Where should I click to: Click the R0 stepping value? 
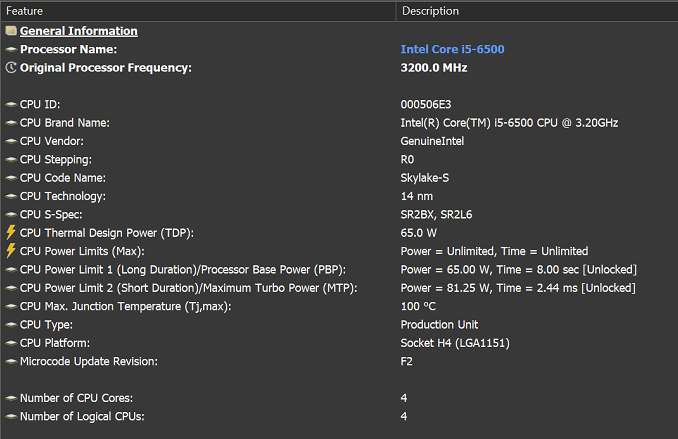click(407, 160)
